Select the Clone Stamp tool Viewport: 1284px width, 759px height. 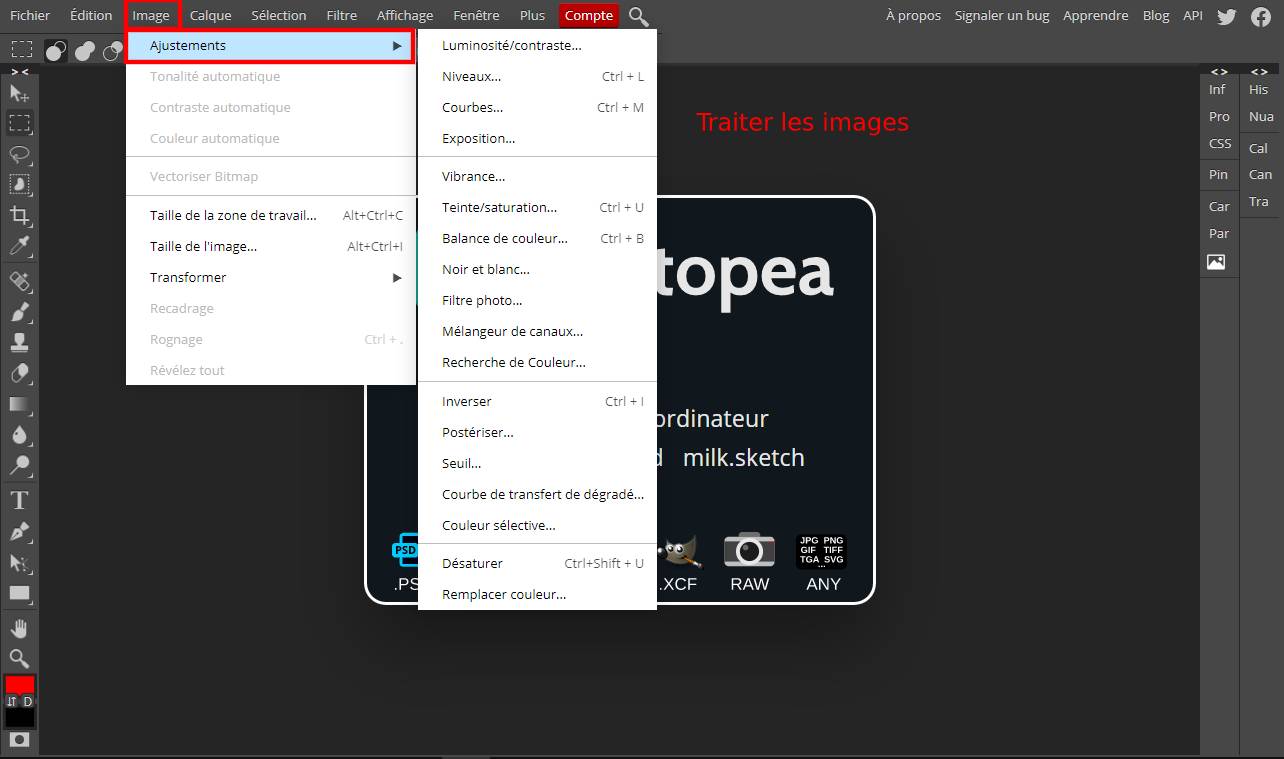19,343
